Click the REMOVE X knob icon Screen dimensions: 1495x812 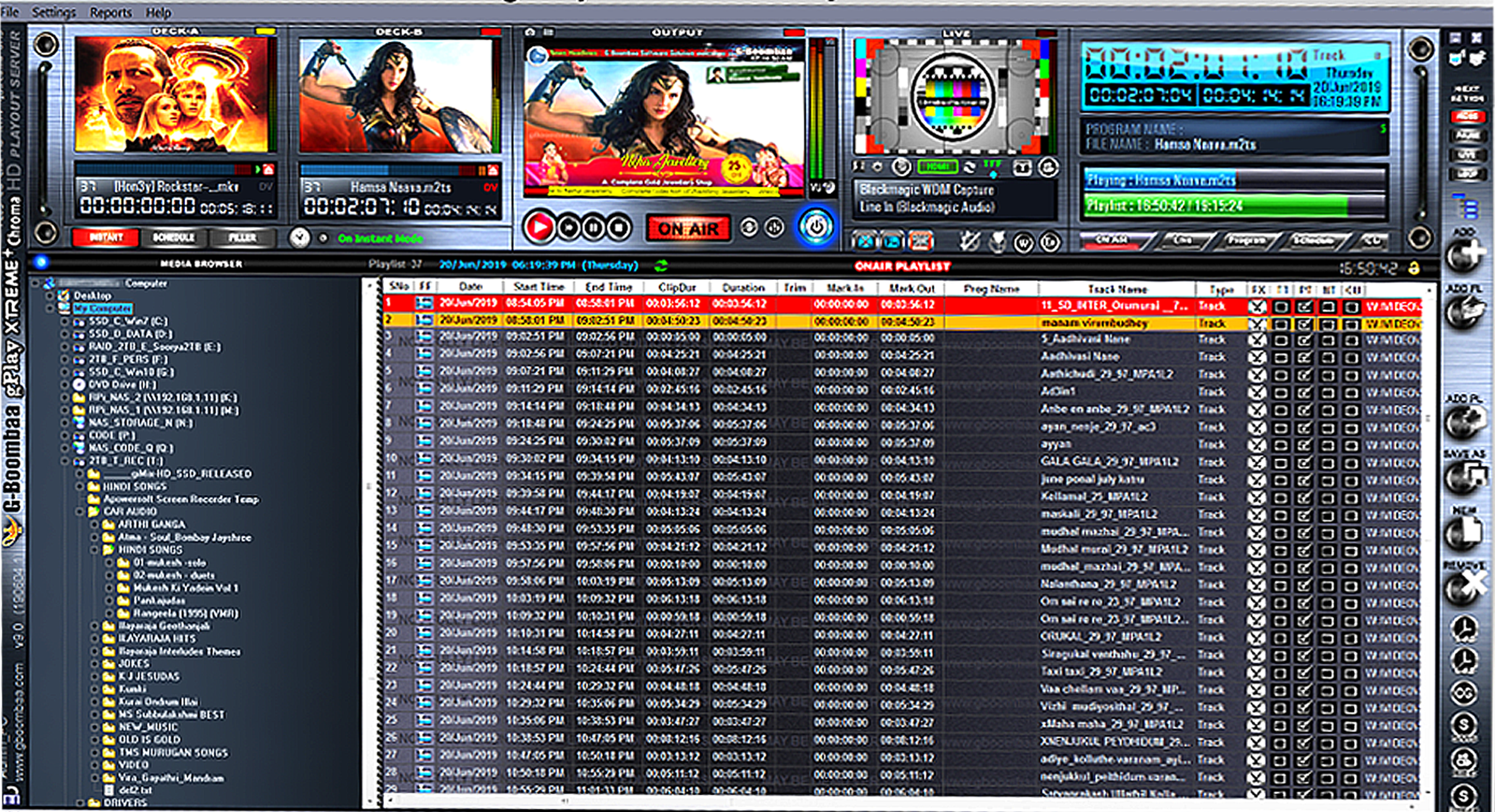pos(1465,588)
